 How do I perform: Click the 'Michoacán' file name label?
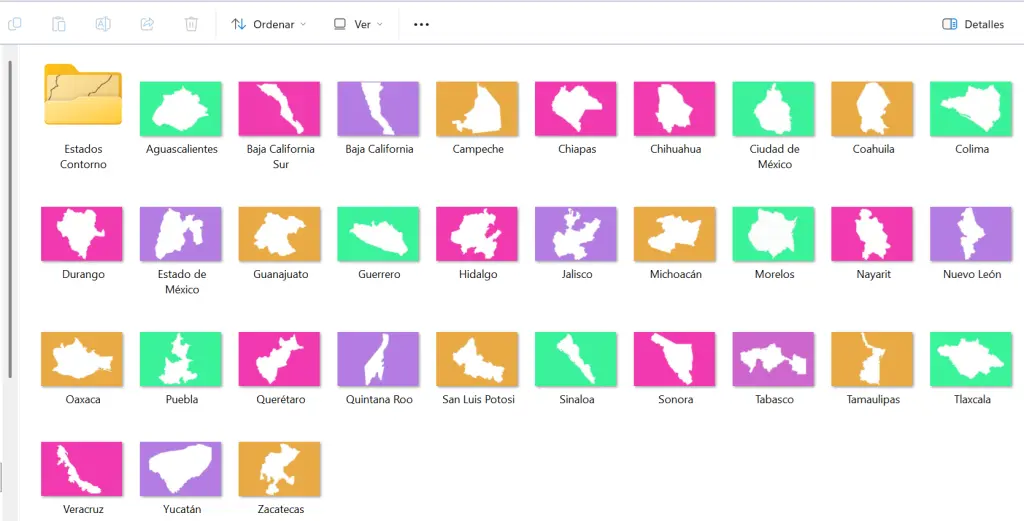tap(676, 274)
